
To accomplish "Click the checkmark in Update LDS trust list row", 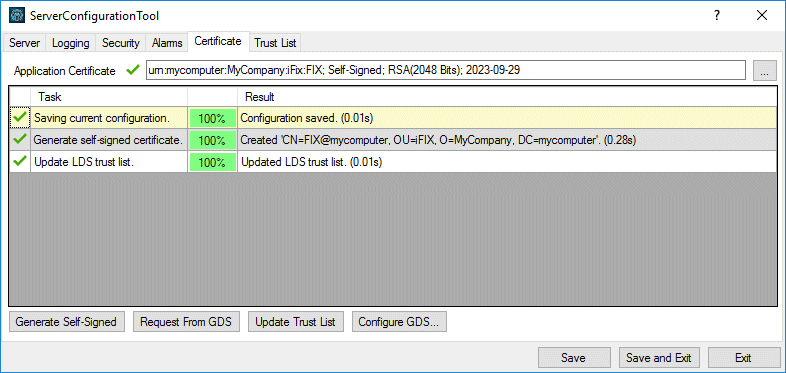I will pos(20,162).
